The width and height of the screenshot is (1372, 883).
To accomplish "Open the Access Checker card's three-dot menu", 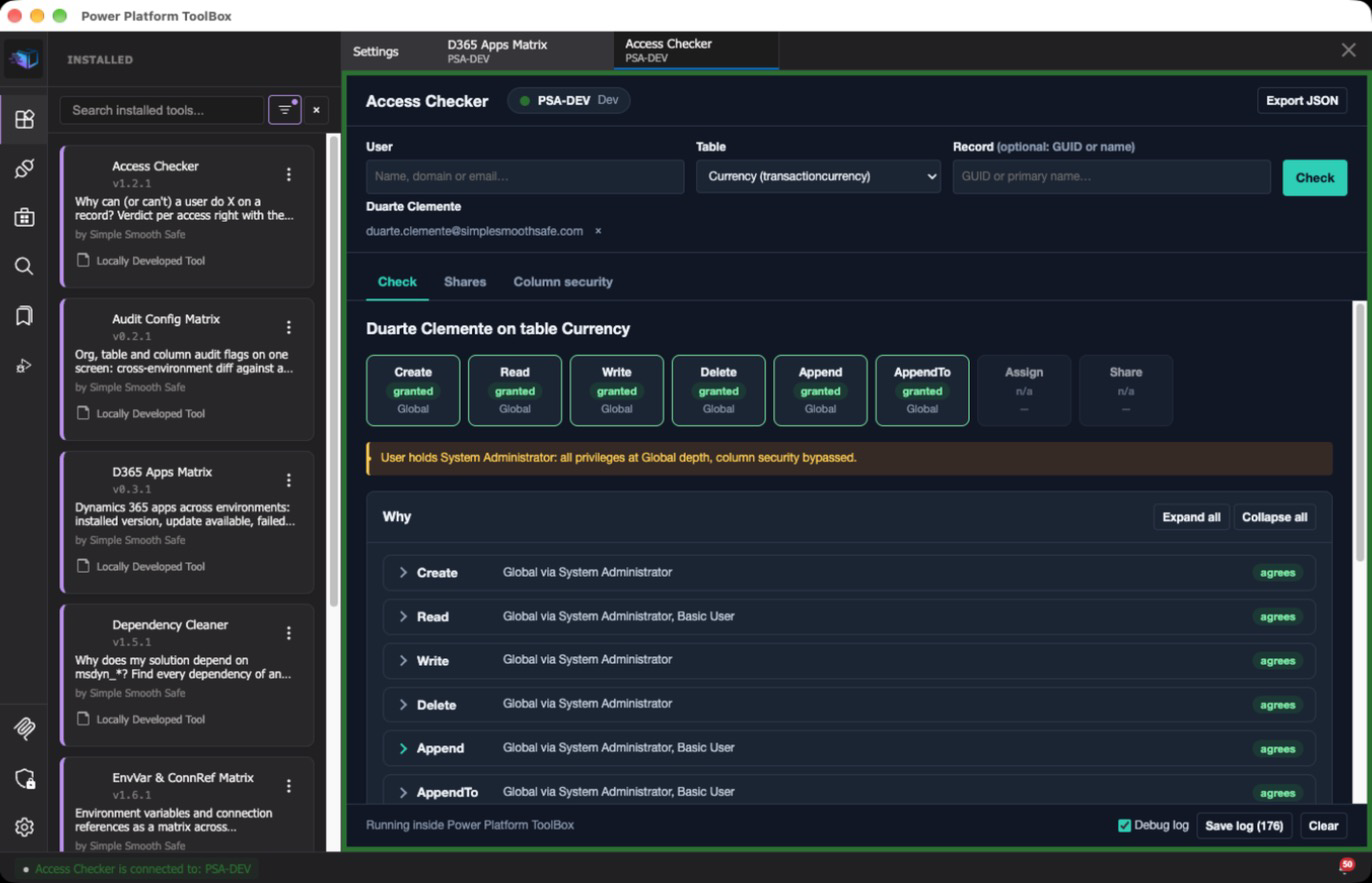I will click(289, 174).
